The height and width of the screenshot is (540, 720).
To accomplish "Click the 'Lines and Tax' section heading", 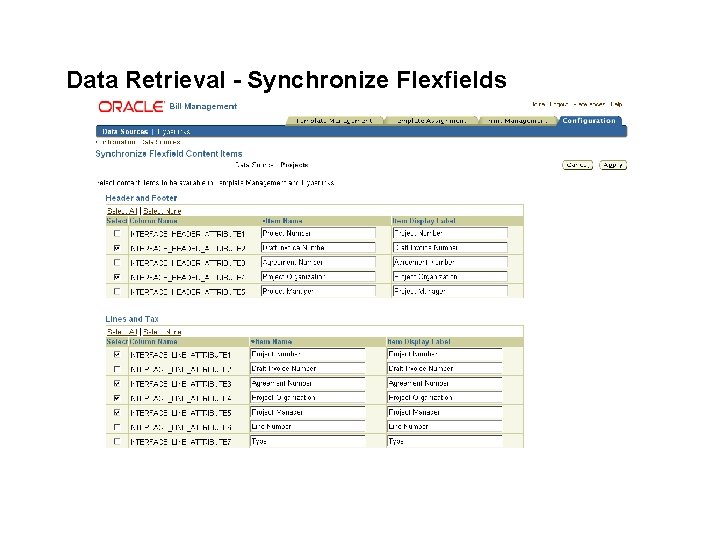I will [132, 319].
